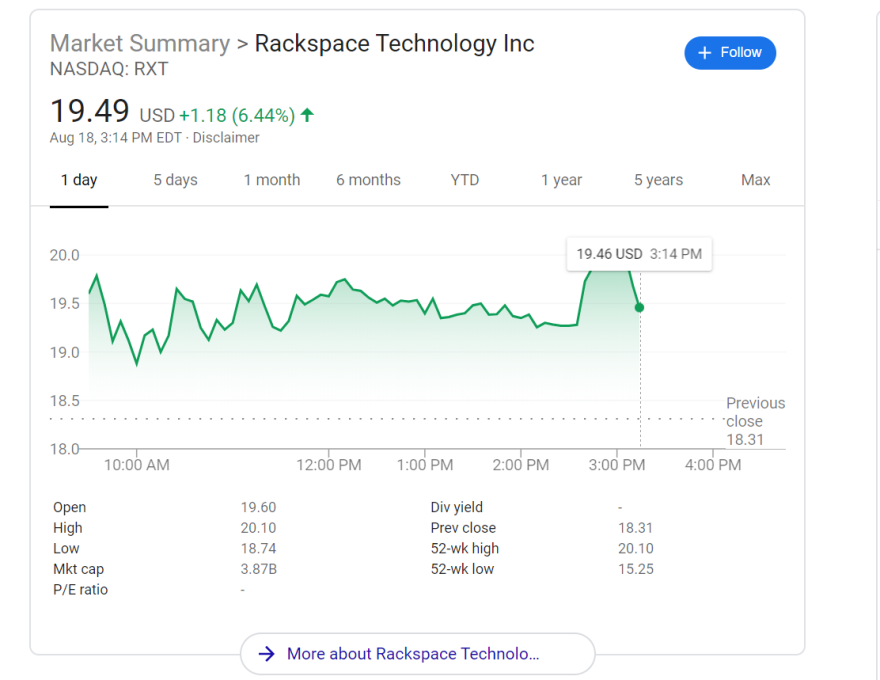Viewport: 880px width, 680px height.
Task: Click the plus icon in Follow button
Action: [704, 53]
